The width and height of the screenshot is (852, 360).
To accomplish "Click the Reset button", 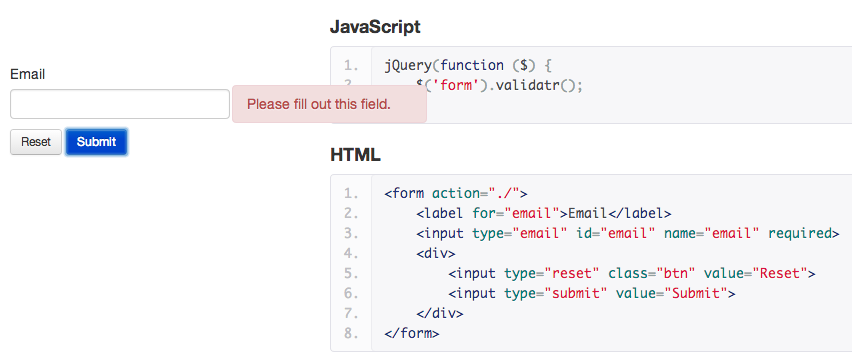I will (x=36, y=142).
